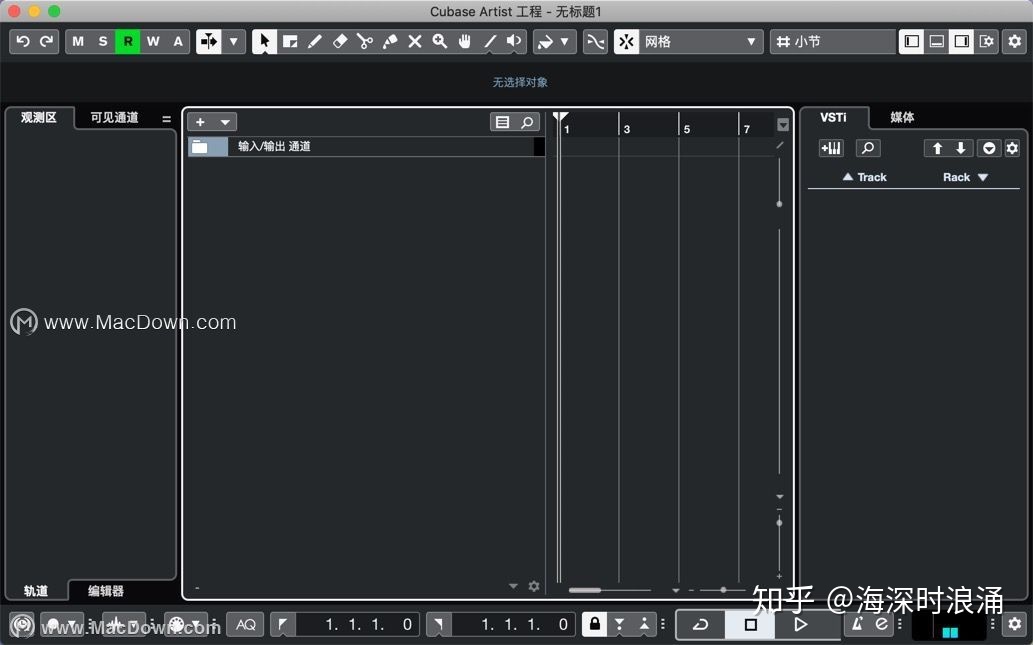
Task: Open Auto-Scroll settings dropdown arrow
Action: [x=233, y=42]
